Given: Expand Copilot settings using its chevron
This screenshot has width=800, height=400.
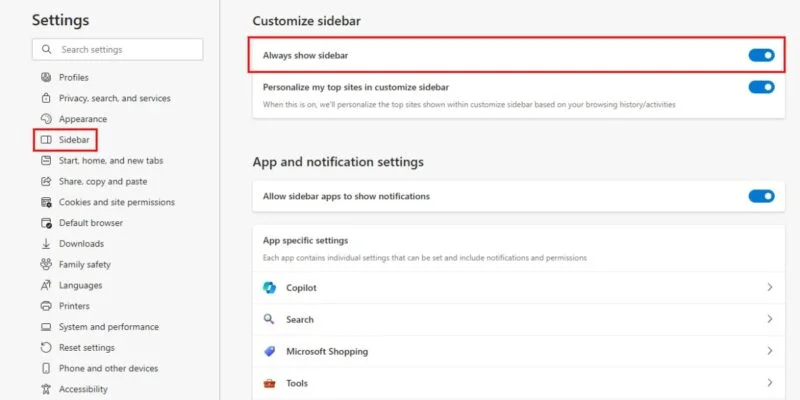Looking at the screenshot, I should [770, 287].
